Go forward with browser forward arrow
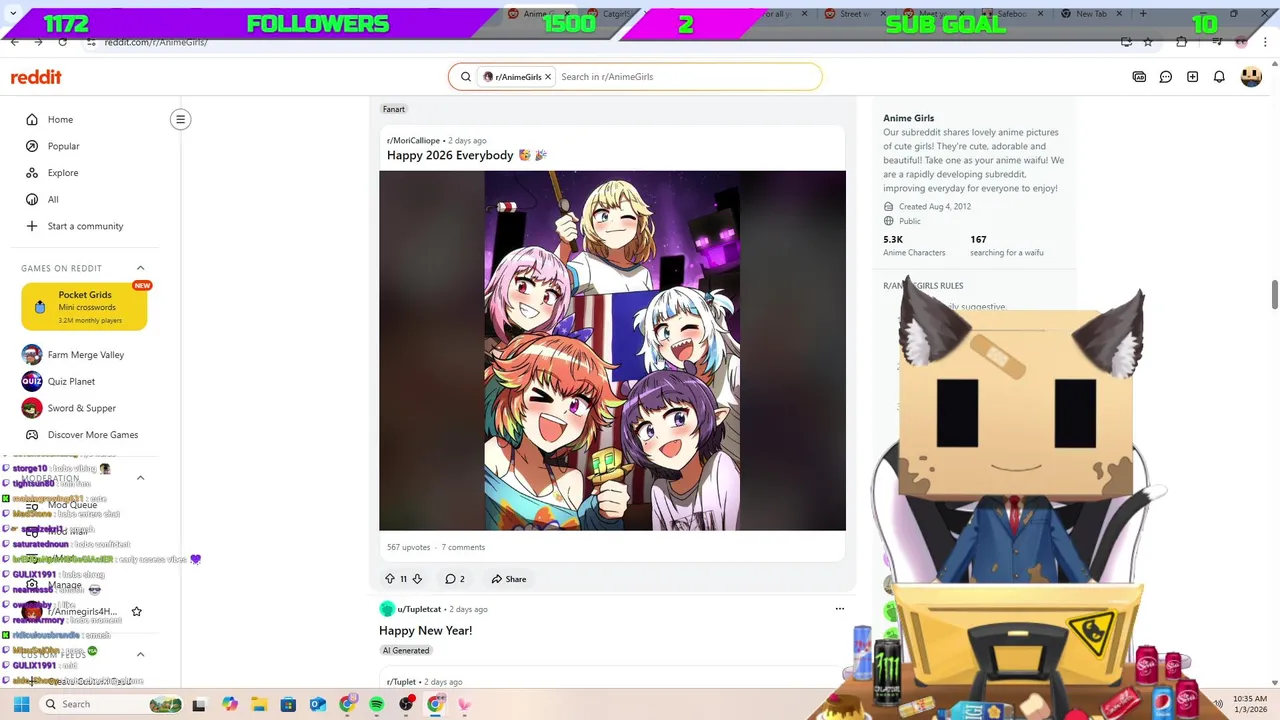This screenshot has height=720, width=1280. (38, 42)
